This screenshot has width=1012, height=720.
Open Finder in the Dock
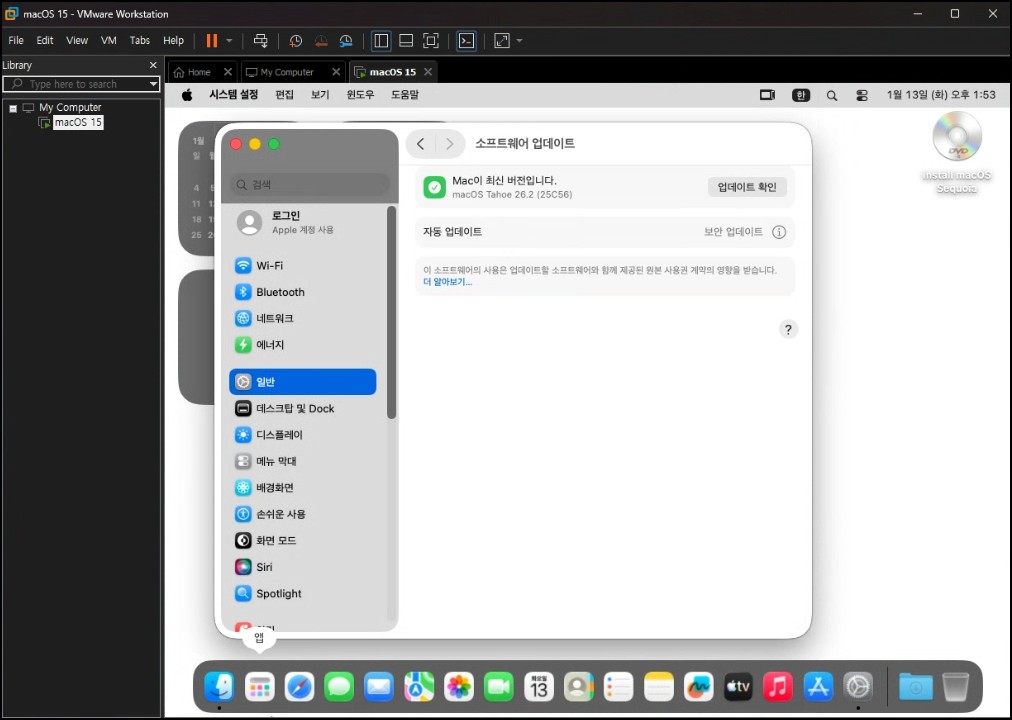click(x=219, y=686)
